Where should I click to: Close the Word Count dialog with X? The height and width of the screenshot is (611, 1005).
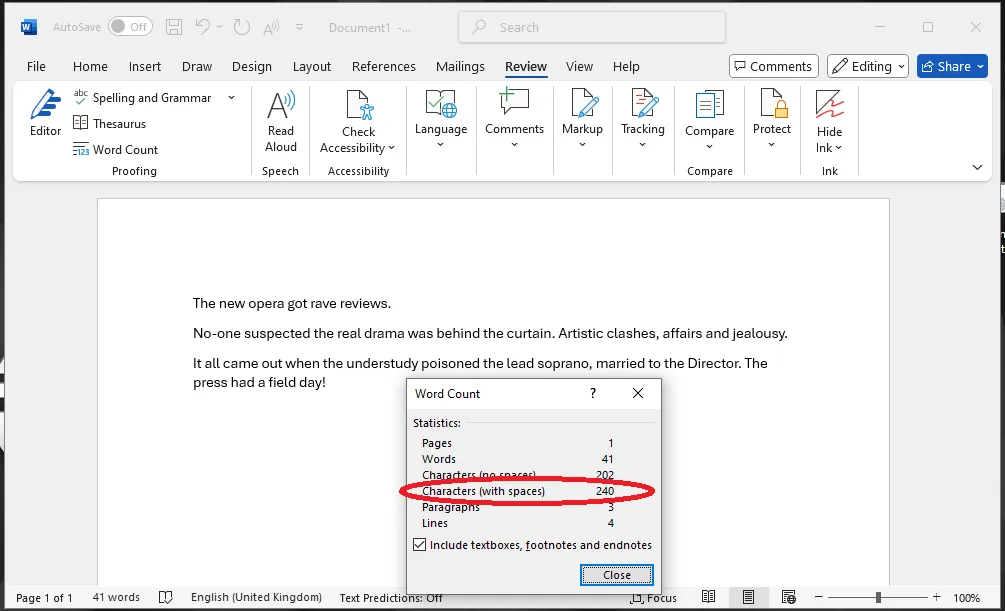[x=638, y=393]
